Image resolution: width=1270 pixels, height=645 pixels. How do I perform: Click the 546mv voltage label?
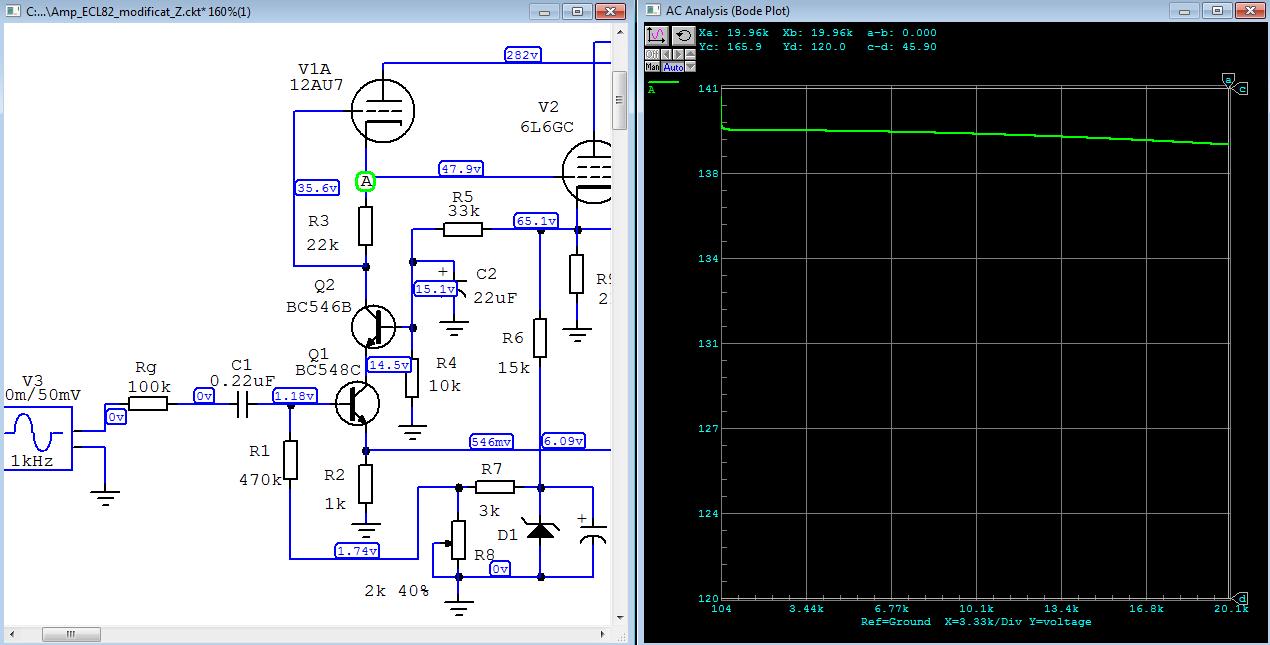(494, 441)
